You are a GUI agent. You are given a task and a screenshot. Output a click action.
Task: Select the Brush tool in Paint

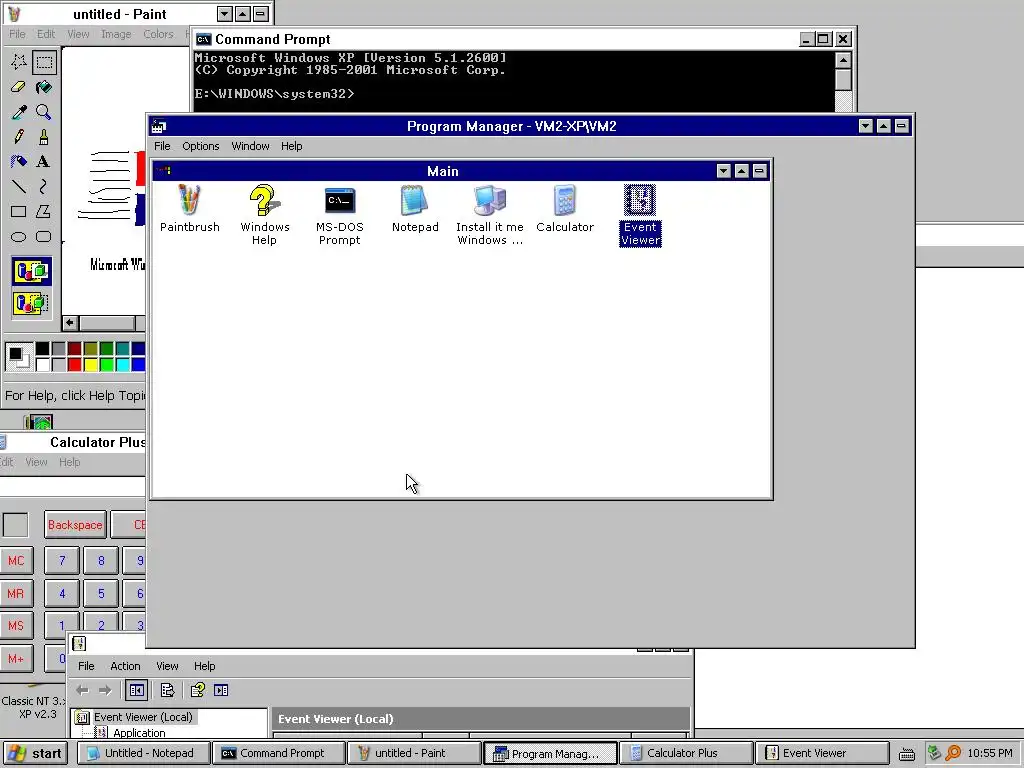(44, 136)
